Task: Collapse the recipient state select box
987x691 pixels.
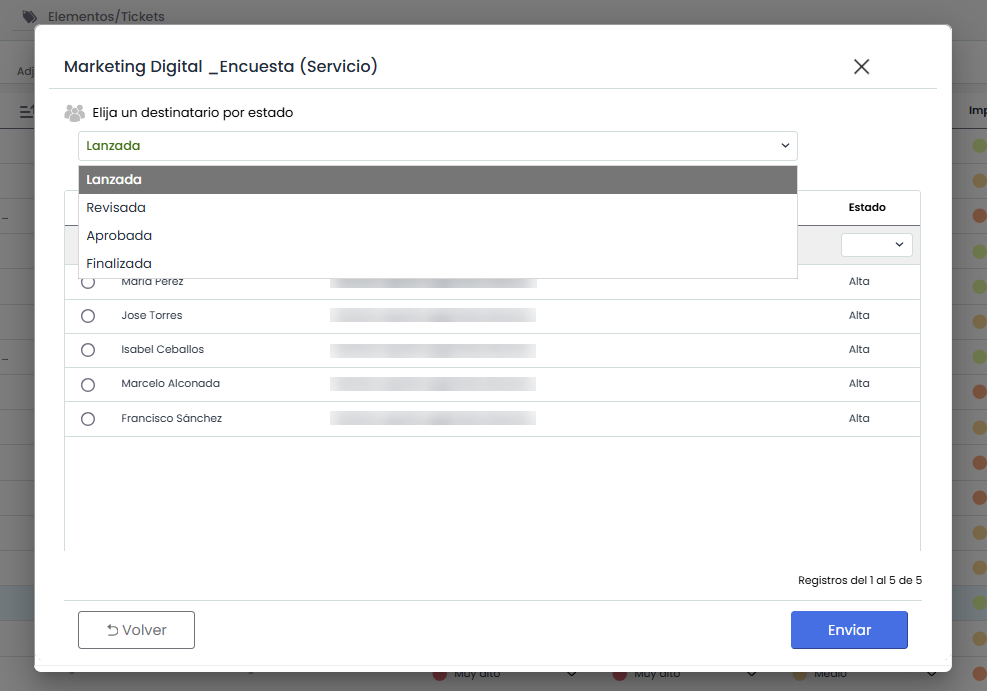Action: (437, 146)
